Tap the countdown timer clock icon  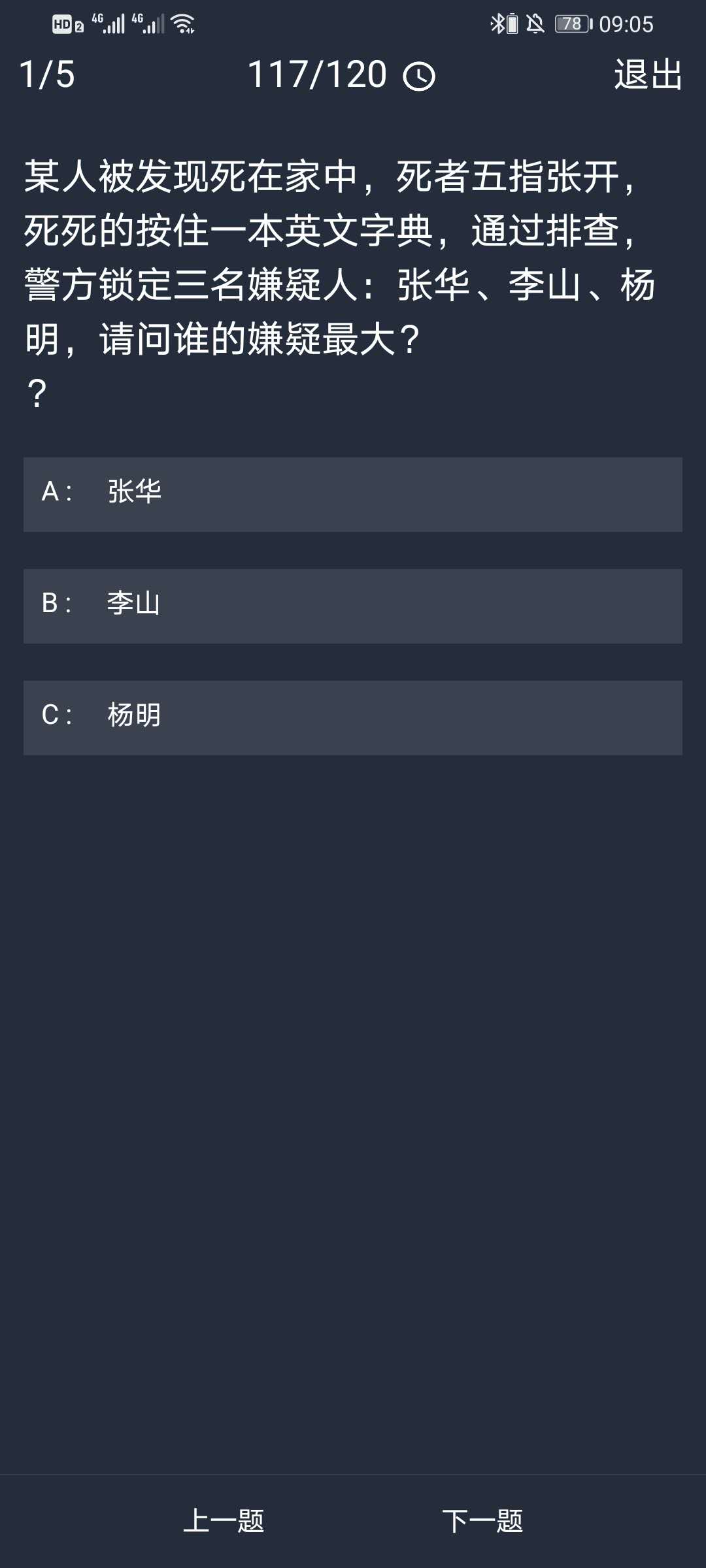tap(419, 76)
